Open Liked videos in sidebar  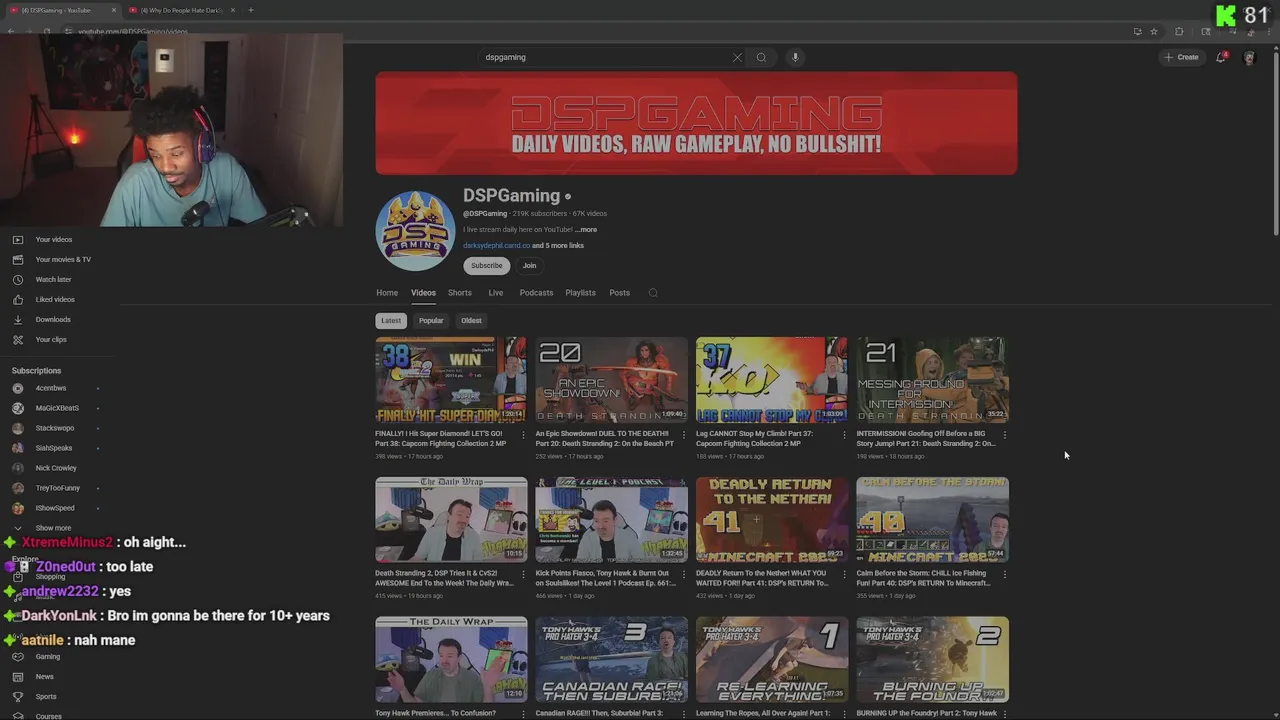(x=56, y=299)
